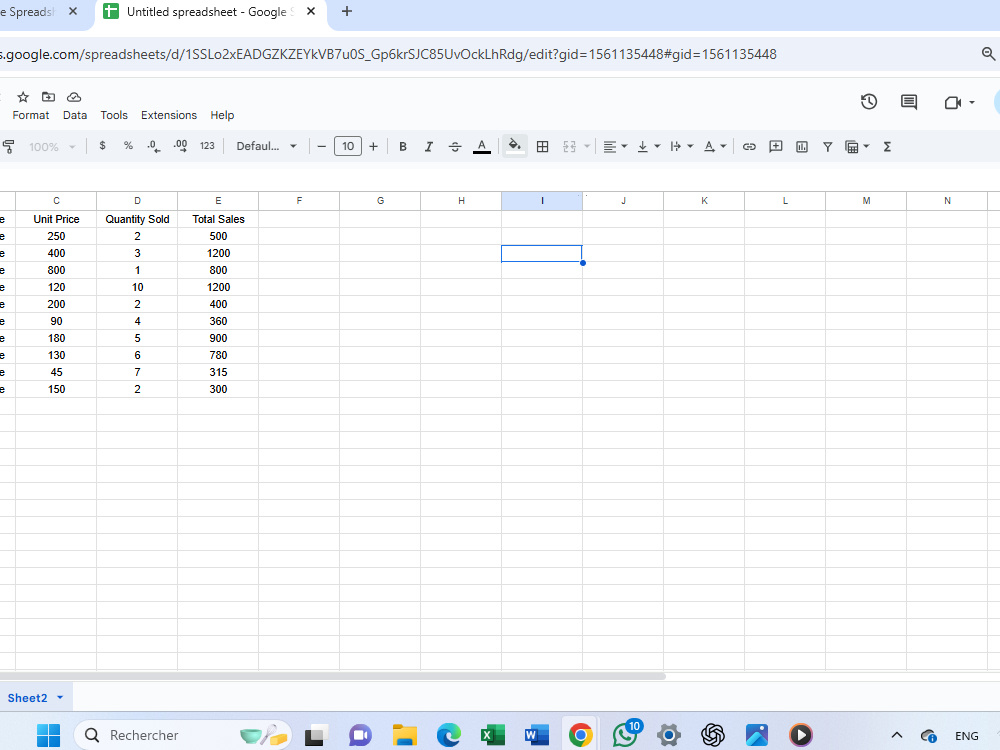
Task: Open the Extensions menu
Action: 168,115
